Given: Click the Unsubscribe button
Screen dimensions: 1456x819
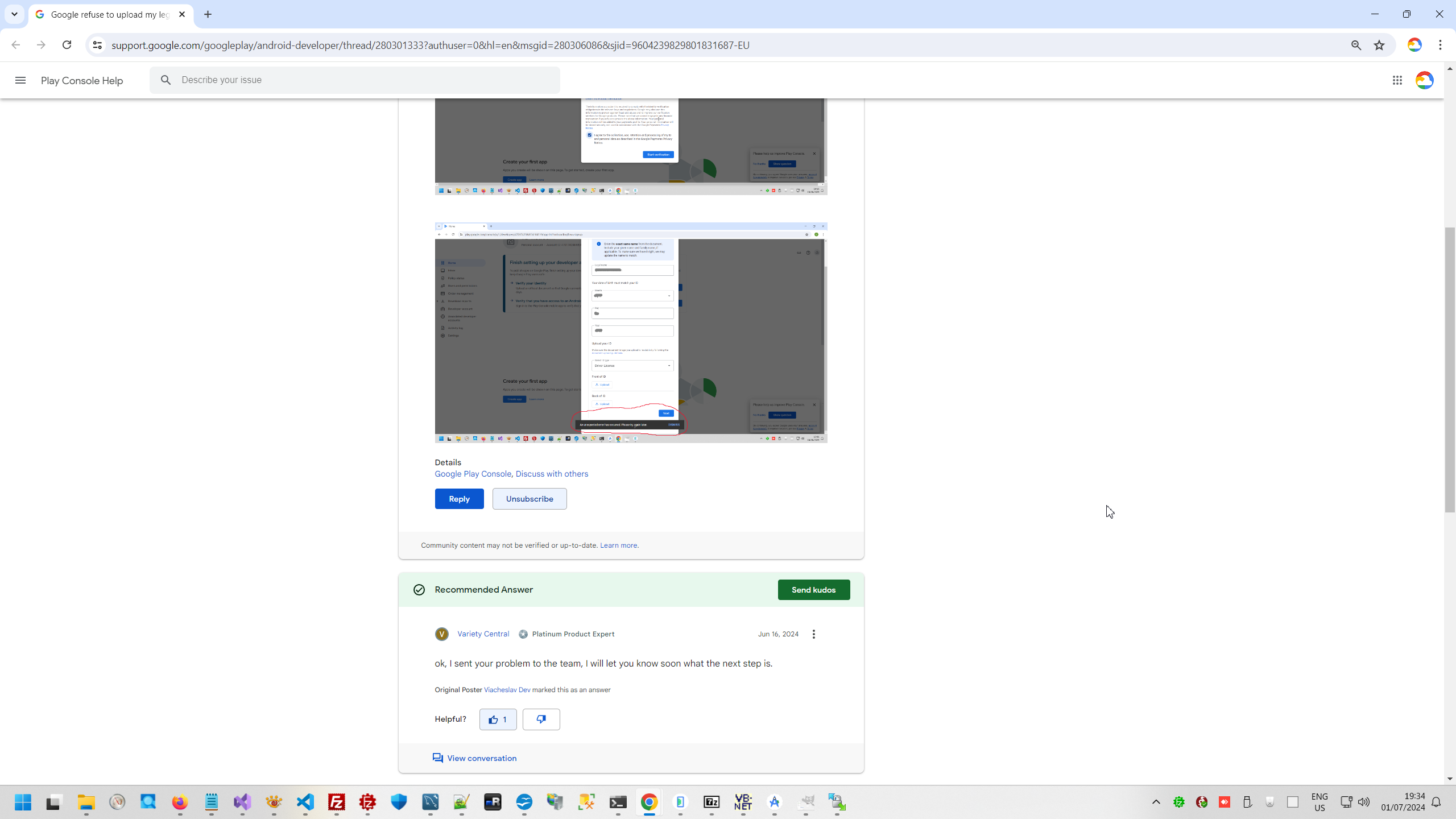Looking at the screenshot, I should pyautogui.click(x=529, y=499).
